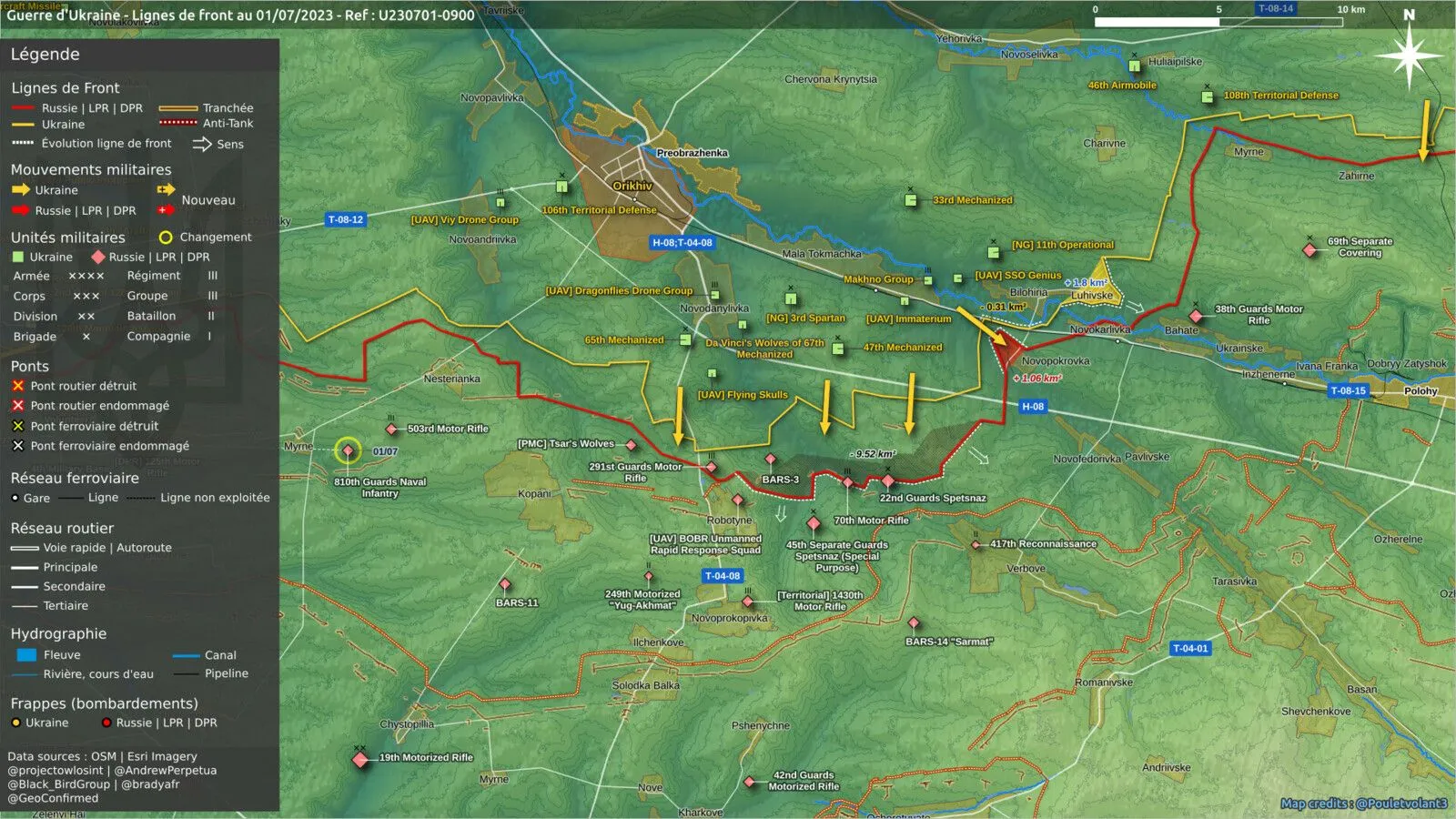Click the Chystopillia label
This screenshot has width=1456, height=819.
click(407, 724)
